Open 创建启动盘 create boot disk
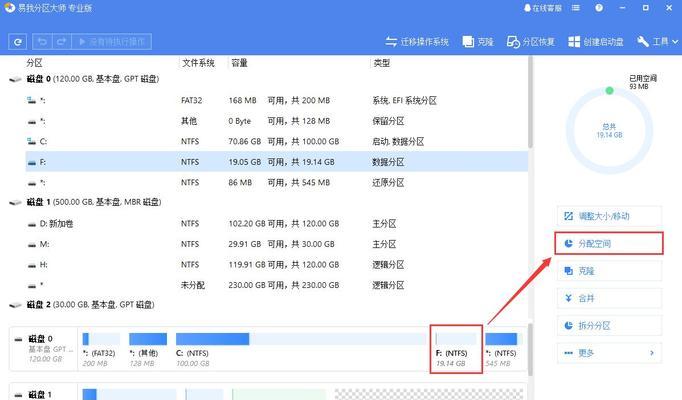The image size is (682, 400). pos(596,42)
